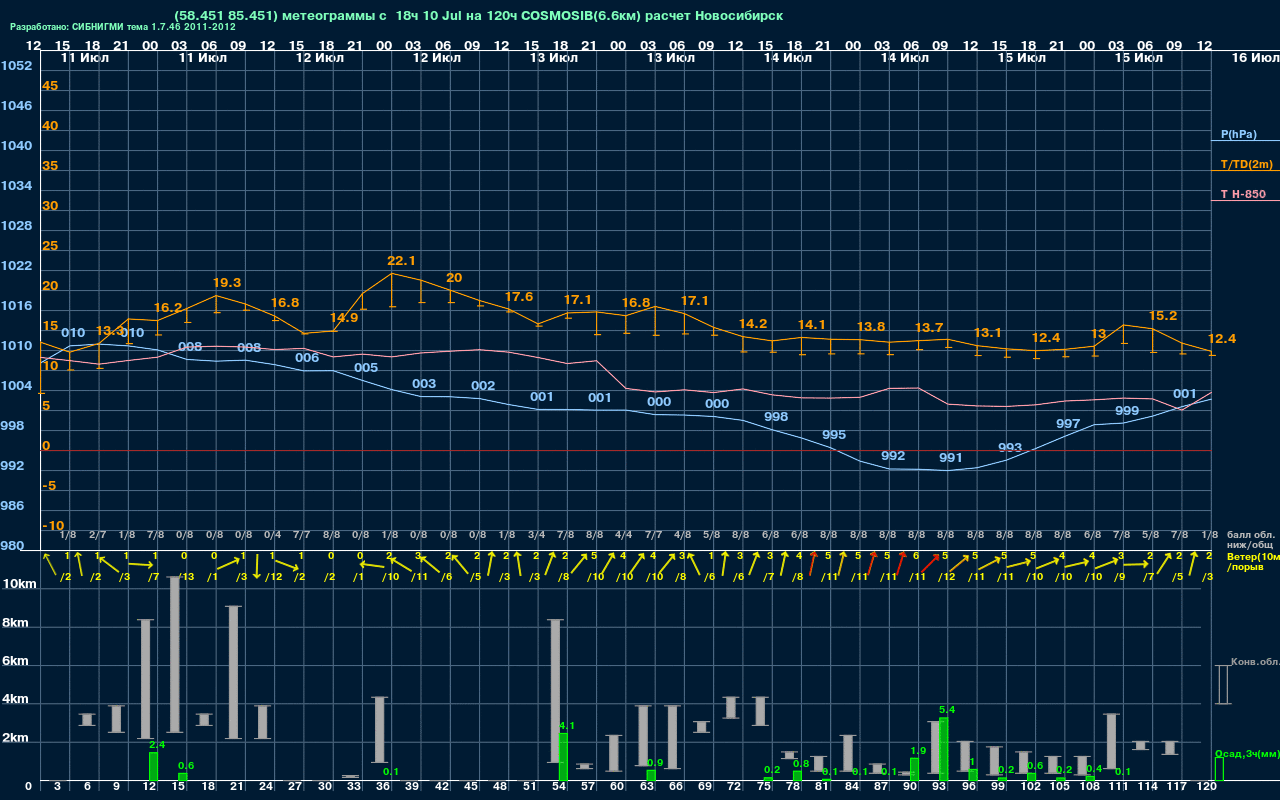Click forecast hour 54 on bottom axis
1280x800 pixels.
point(561,788)
